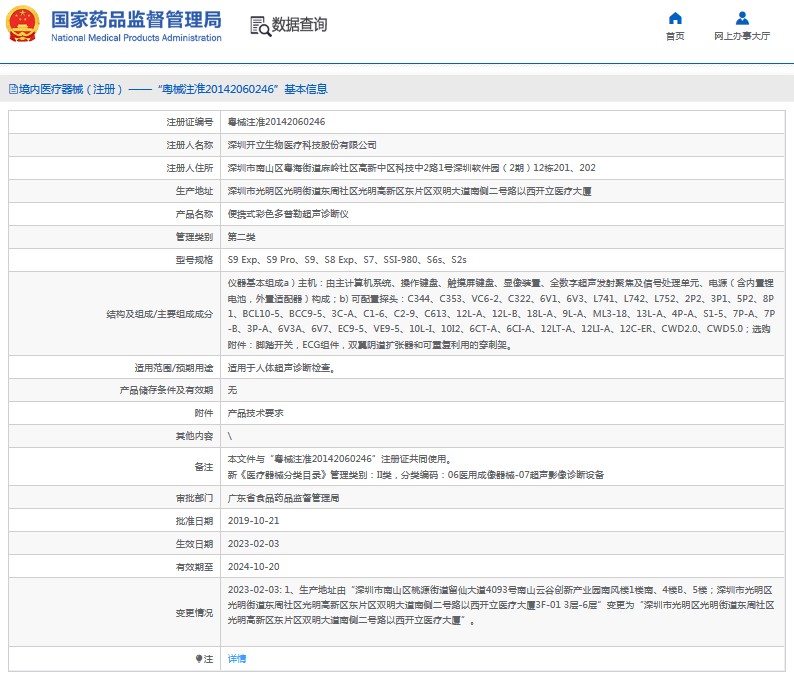Click the 无 storage condition value

tap(232, 390)
